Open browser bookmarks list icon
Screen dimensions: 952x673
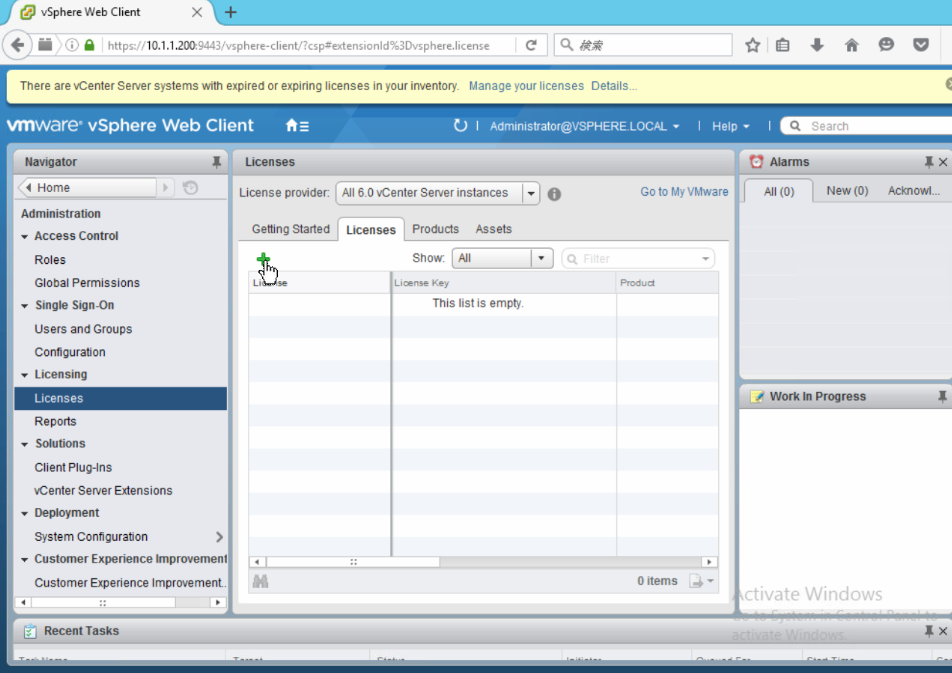point(783,45)
